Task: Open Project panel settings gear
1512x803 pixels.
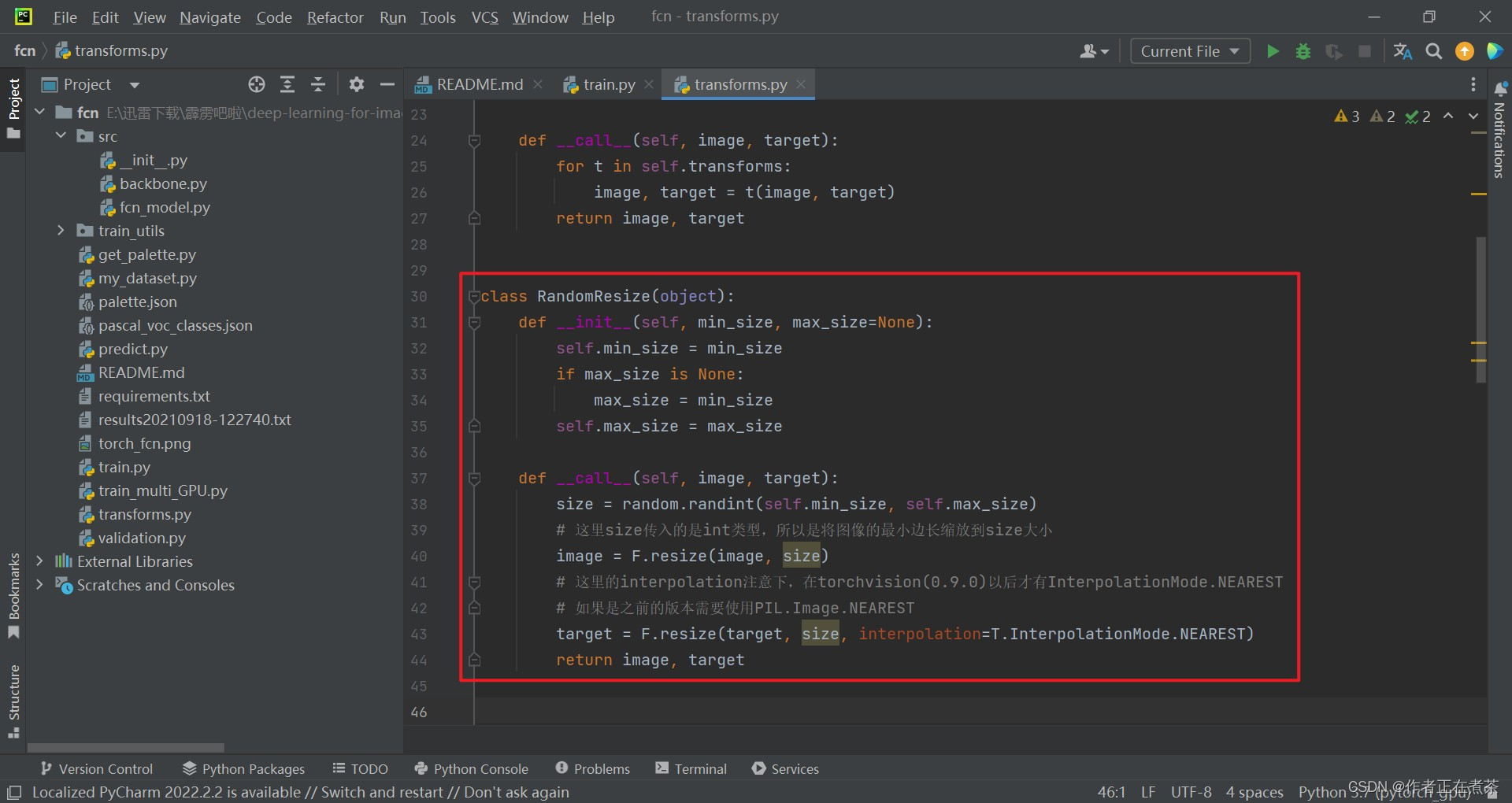Action: point(357,84)
